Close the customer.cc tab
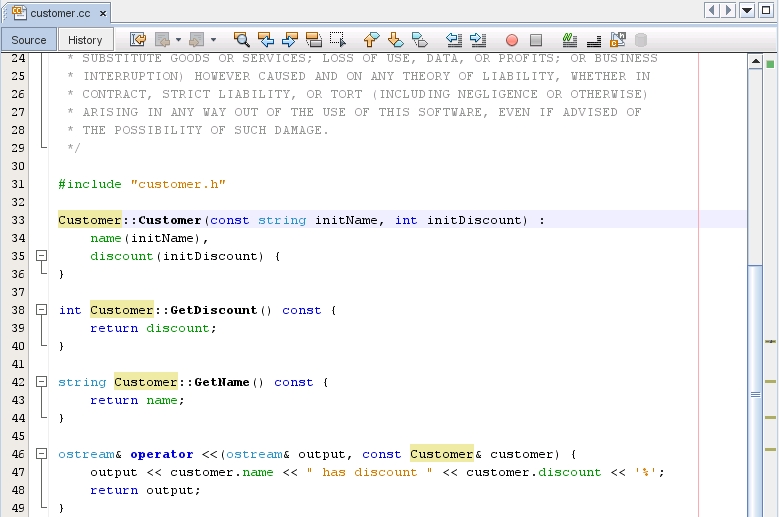The image size is (779, 517). pyautogui.click(x=103, y=13)
